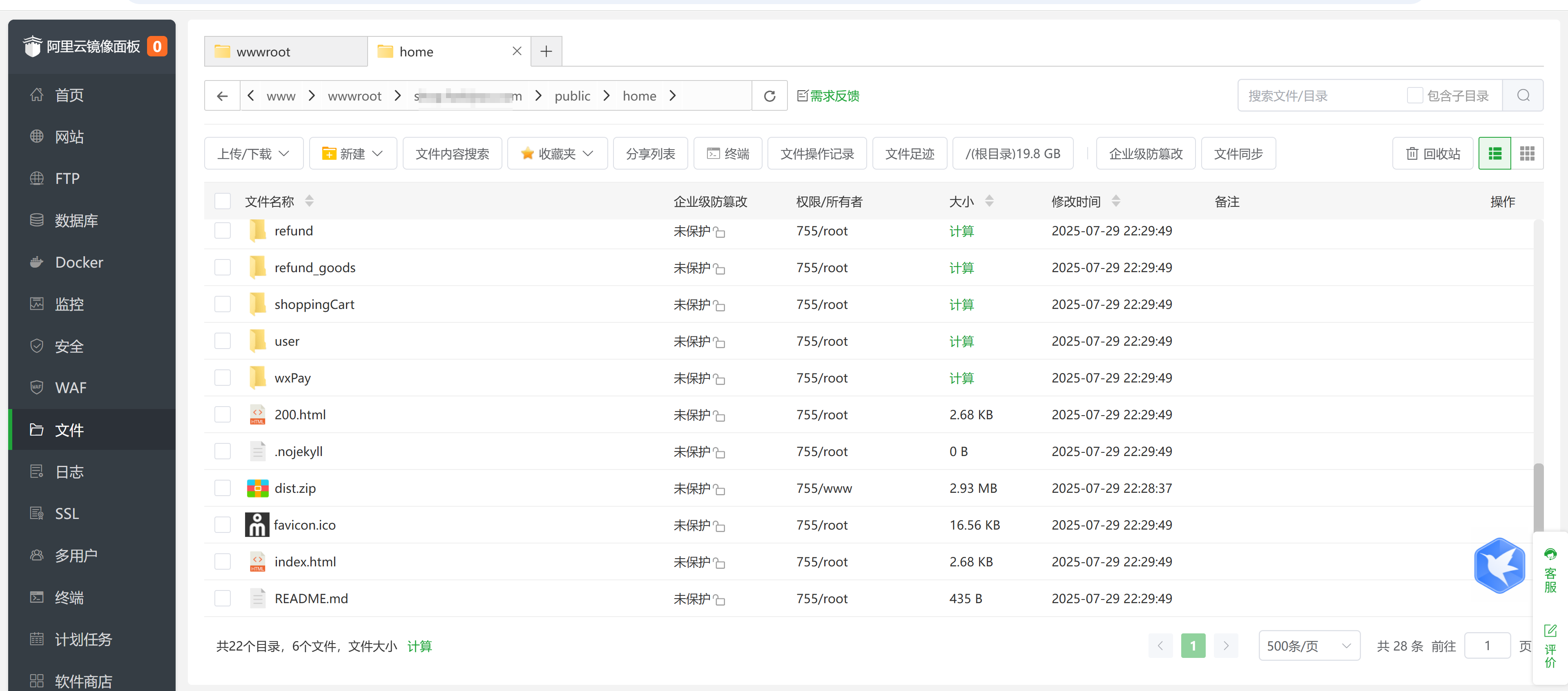This screenshot has width=1568, height=691.
Task: Check the 200.html row checkbox
Action: coord(222,415)
